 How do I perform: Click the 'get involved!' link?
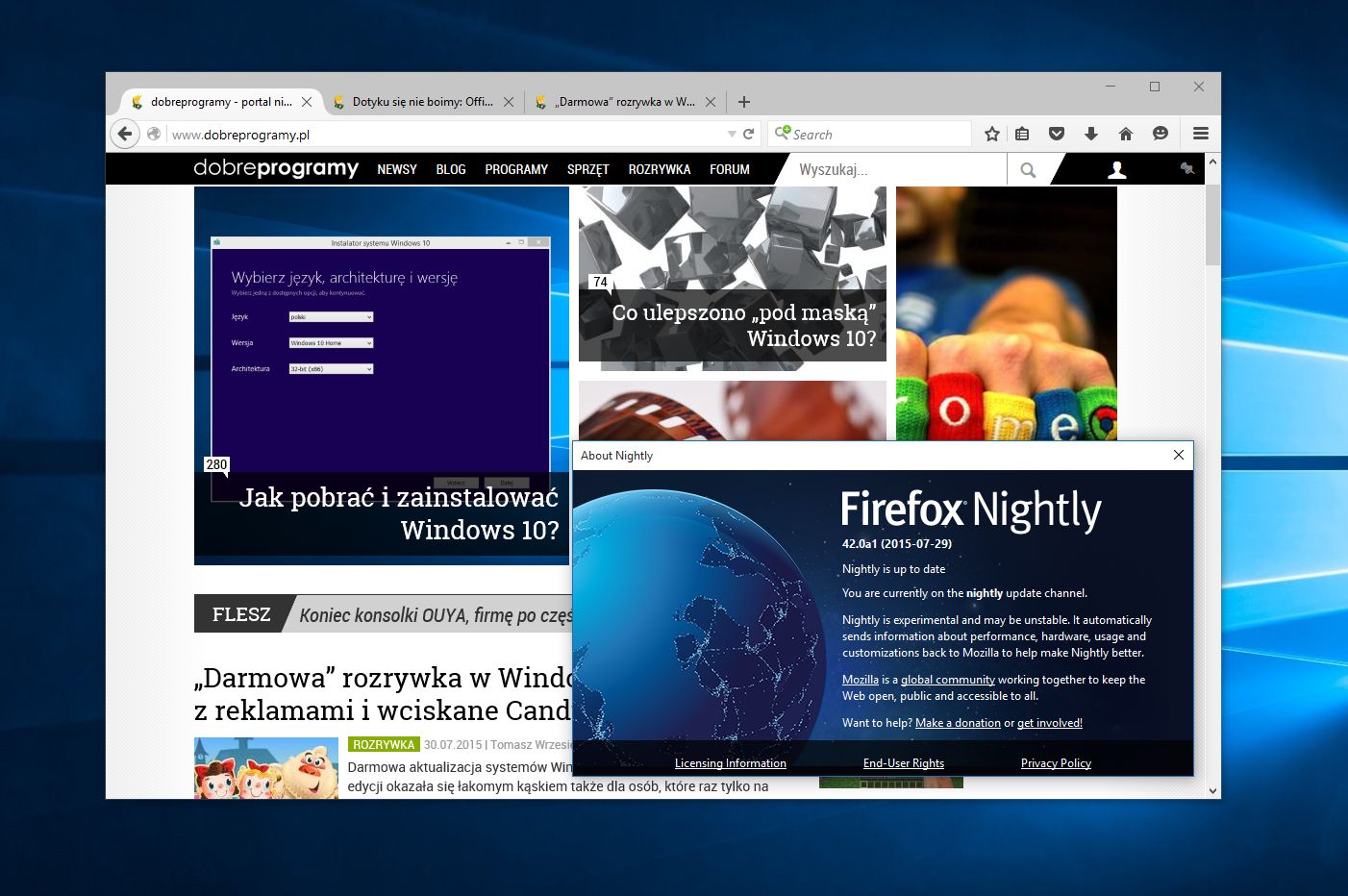pyautogui.click(x=1050, y=723)
